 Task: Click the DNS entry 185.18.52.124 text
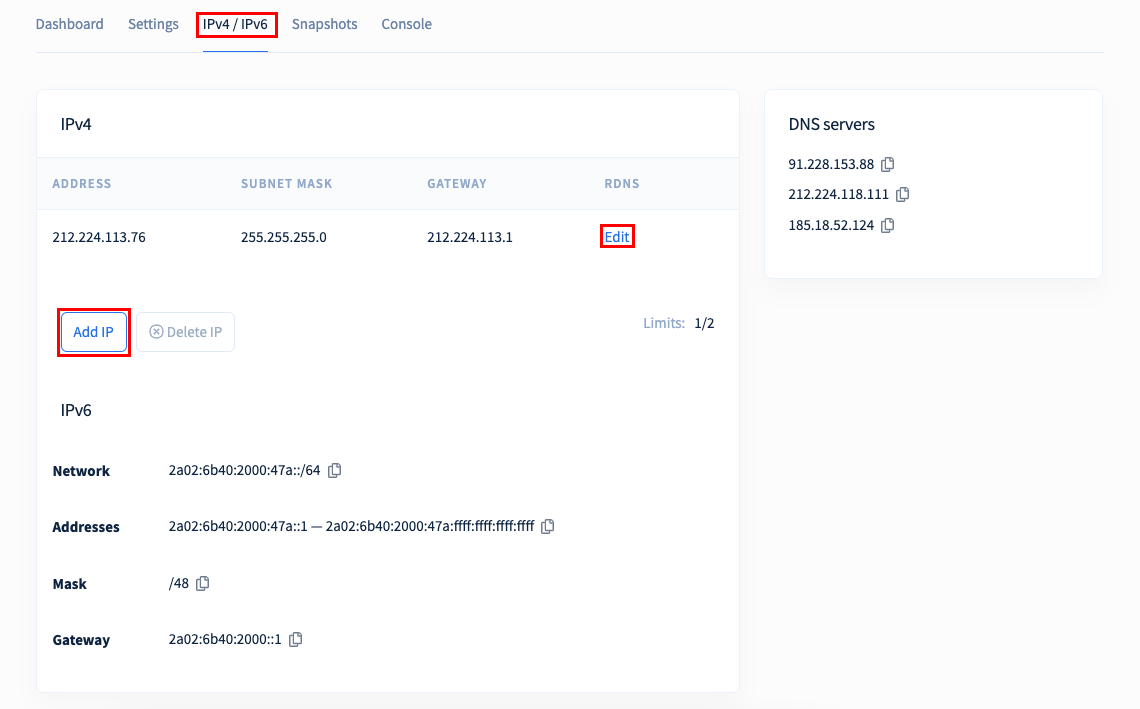(x=831, y=225)
